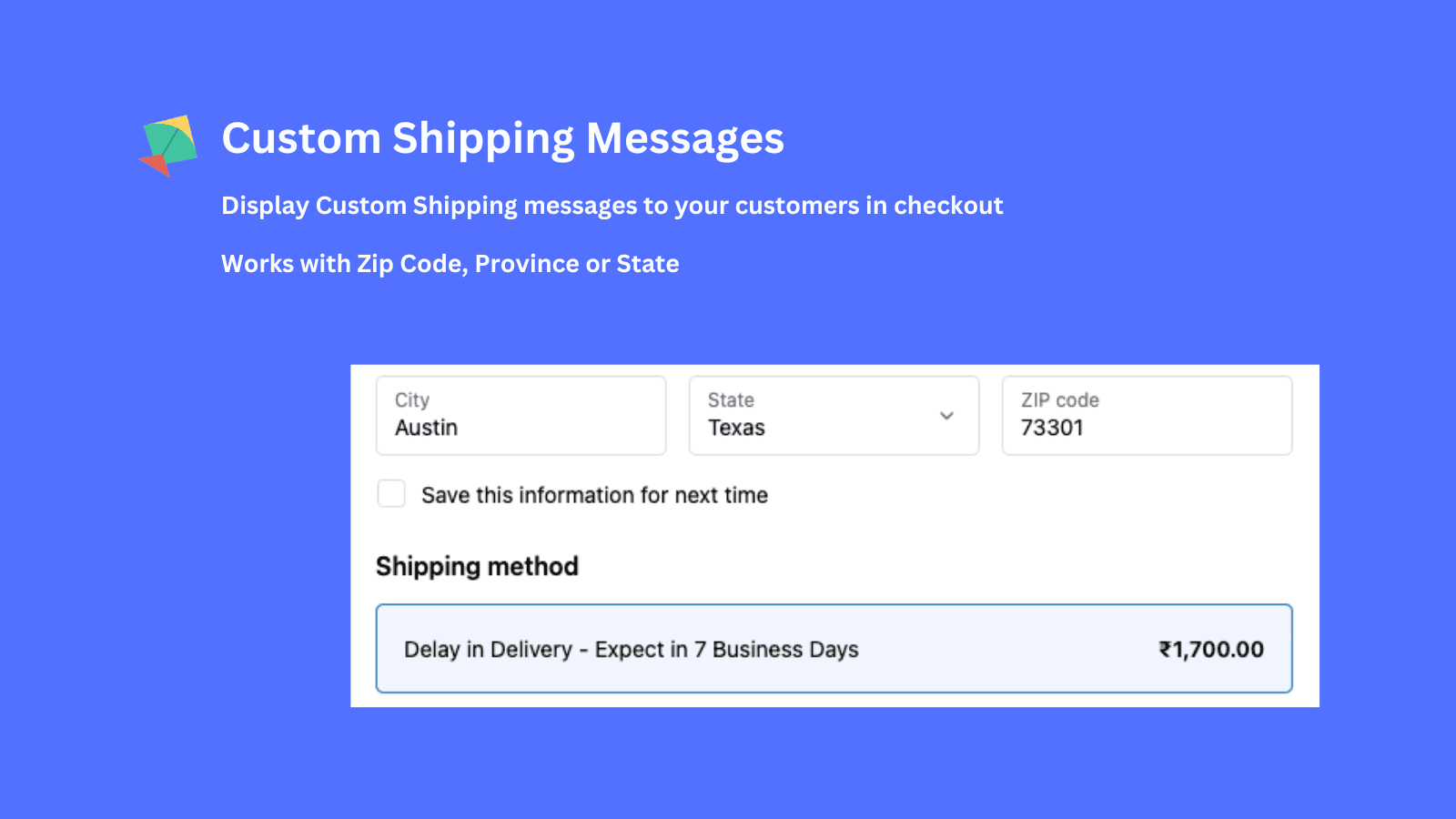The width and height of the screenshot is (1456, 819).
Task: Click the ZIP code field showing 73301
Action: click(1146, 428)
